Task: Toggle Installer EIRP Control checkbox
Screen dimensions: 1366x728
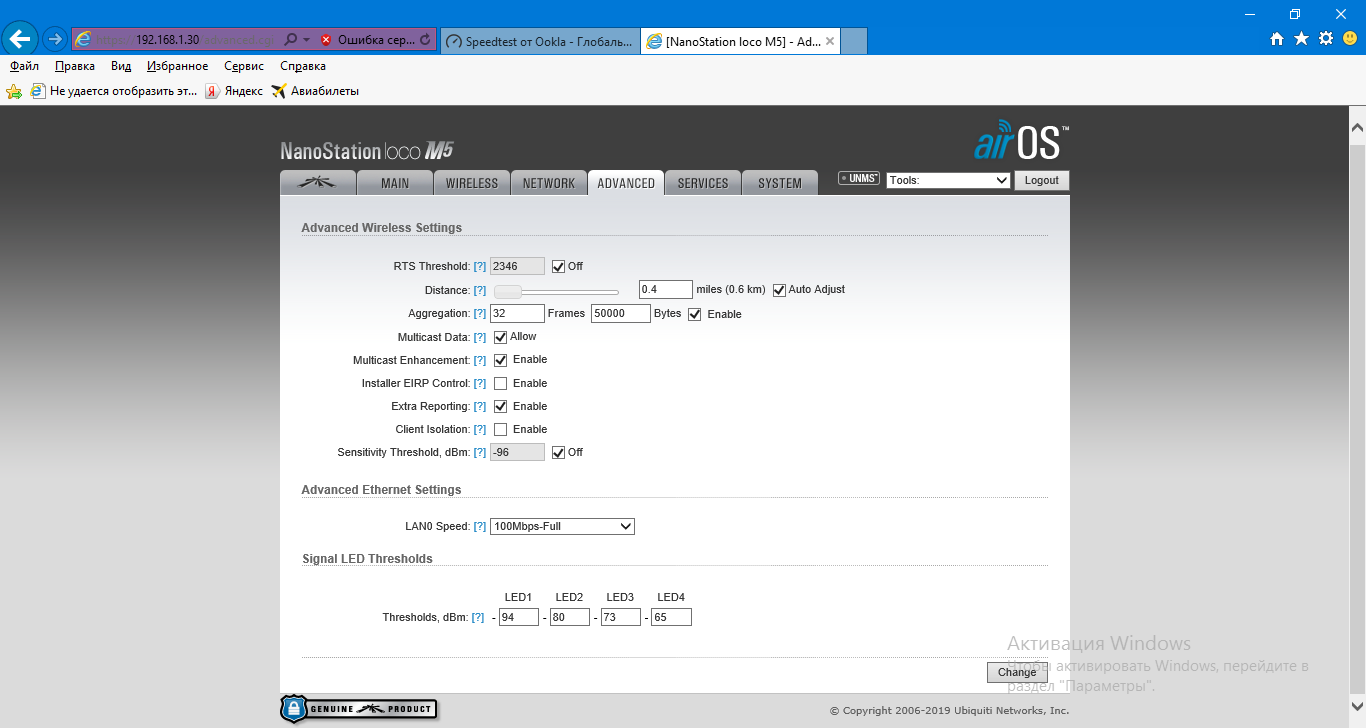Action: coord(500,384)
